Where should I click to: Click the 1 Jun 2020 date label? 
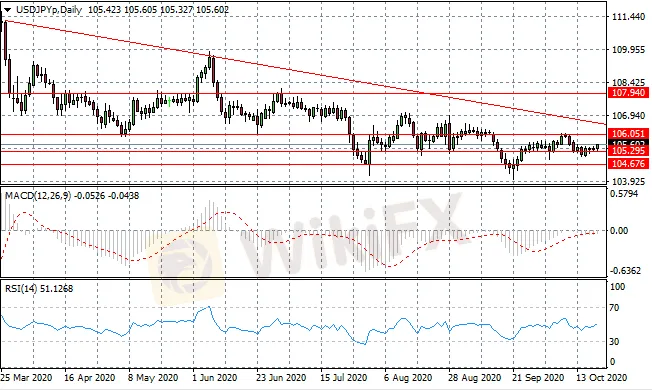point(216,378)
